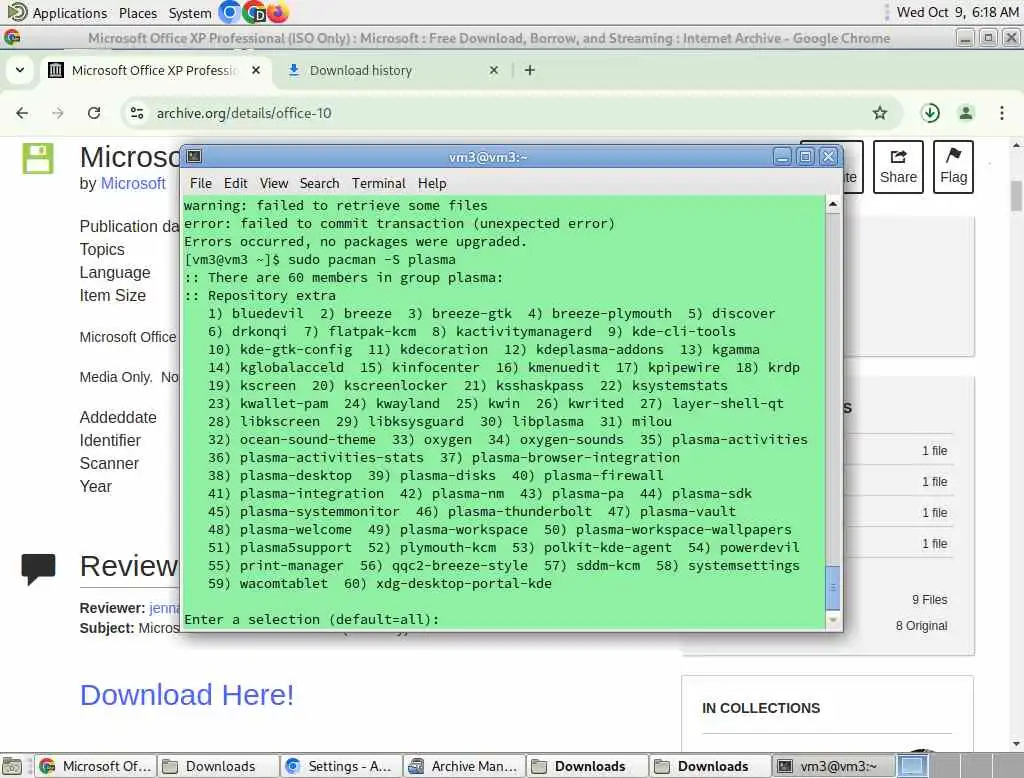Click the terminal scrollbar thumb
Viewport: 1024px width, 778px height.
(833, 587)
